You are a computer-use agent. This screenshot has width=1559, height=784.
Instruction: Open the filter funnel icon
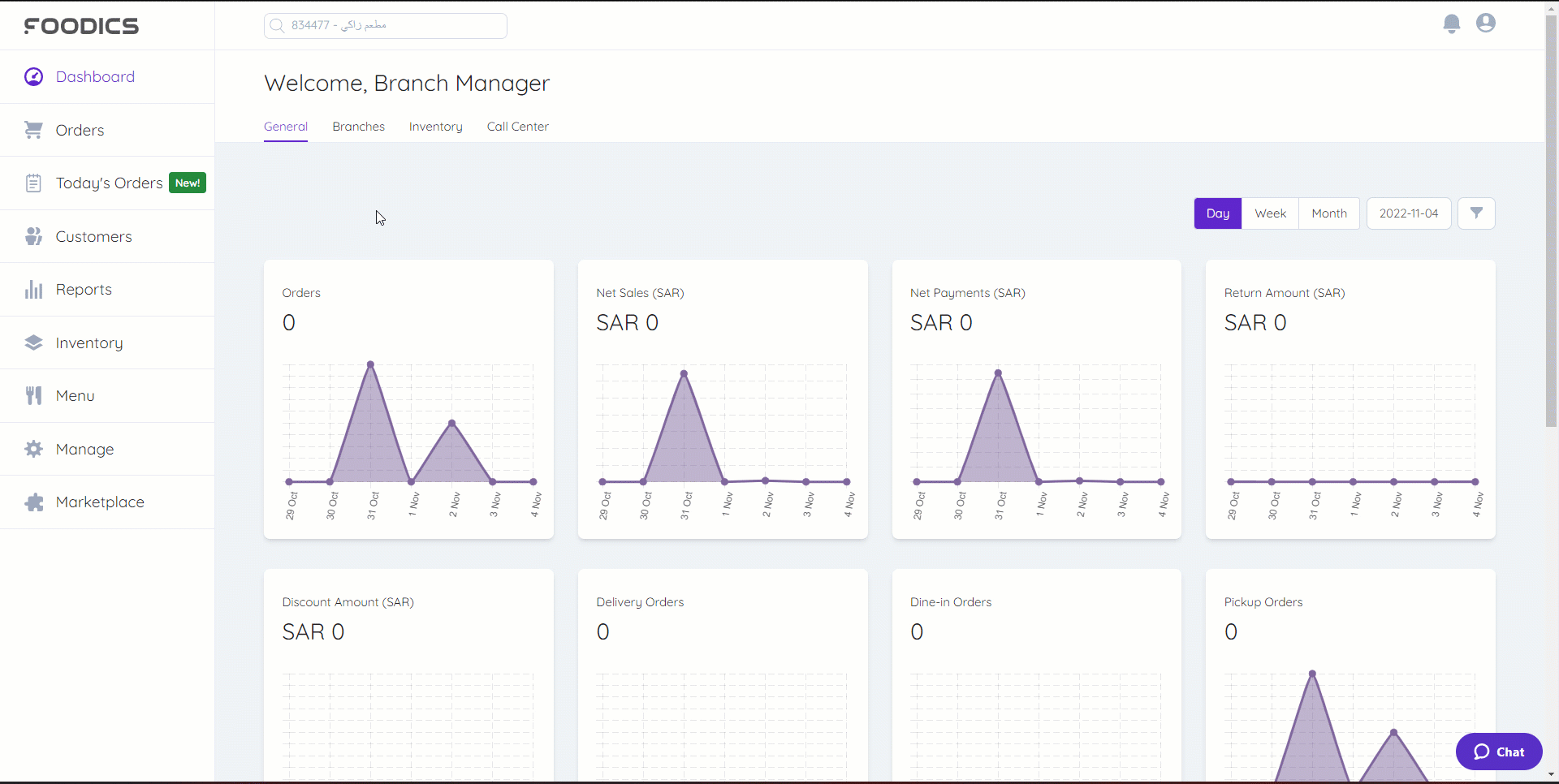(1476, 213)
